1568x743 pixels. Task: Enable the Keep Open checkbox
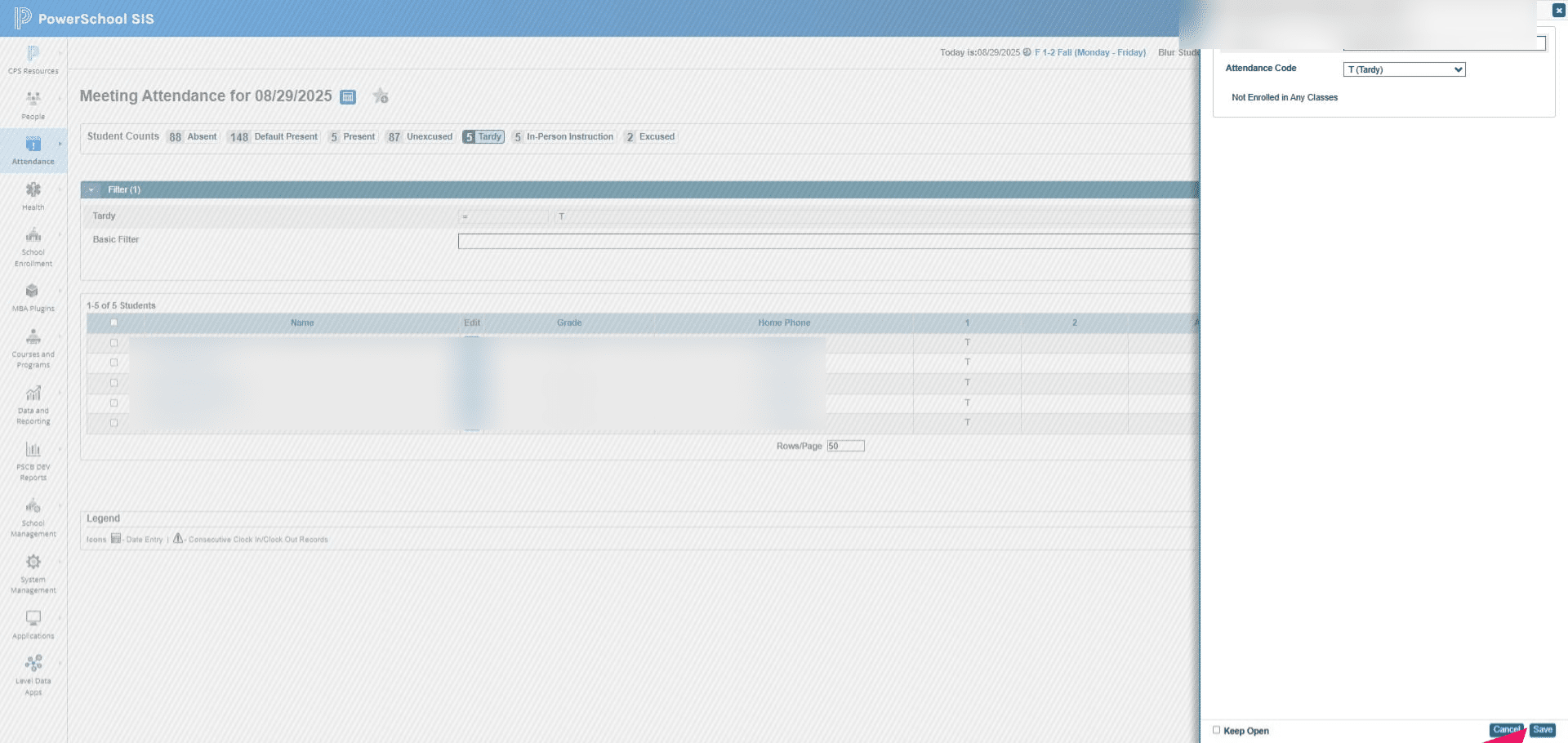1217,730
